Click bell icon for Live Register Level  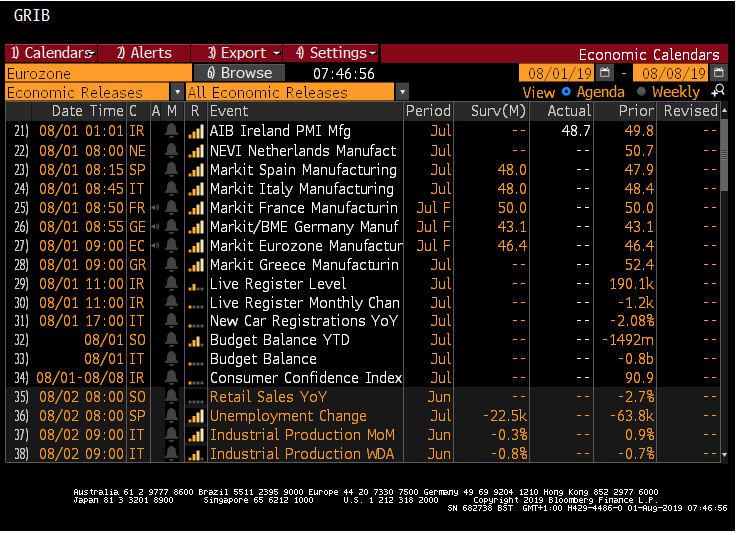click(x=172, y=284)
